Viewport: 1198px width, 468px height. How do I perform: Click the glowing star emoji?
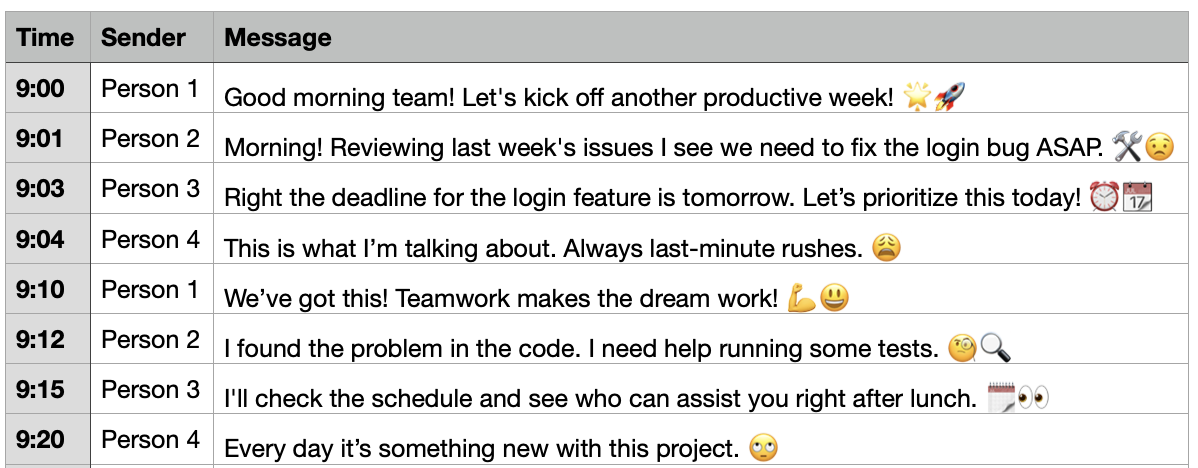coord(916,97)
